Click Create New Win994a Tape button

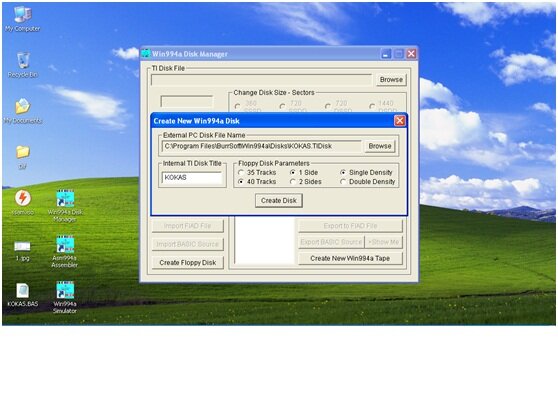point(350,258)
